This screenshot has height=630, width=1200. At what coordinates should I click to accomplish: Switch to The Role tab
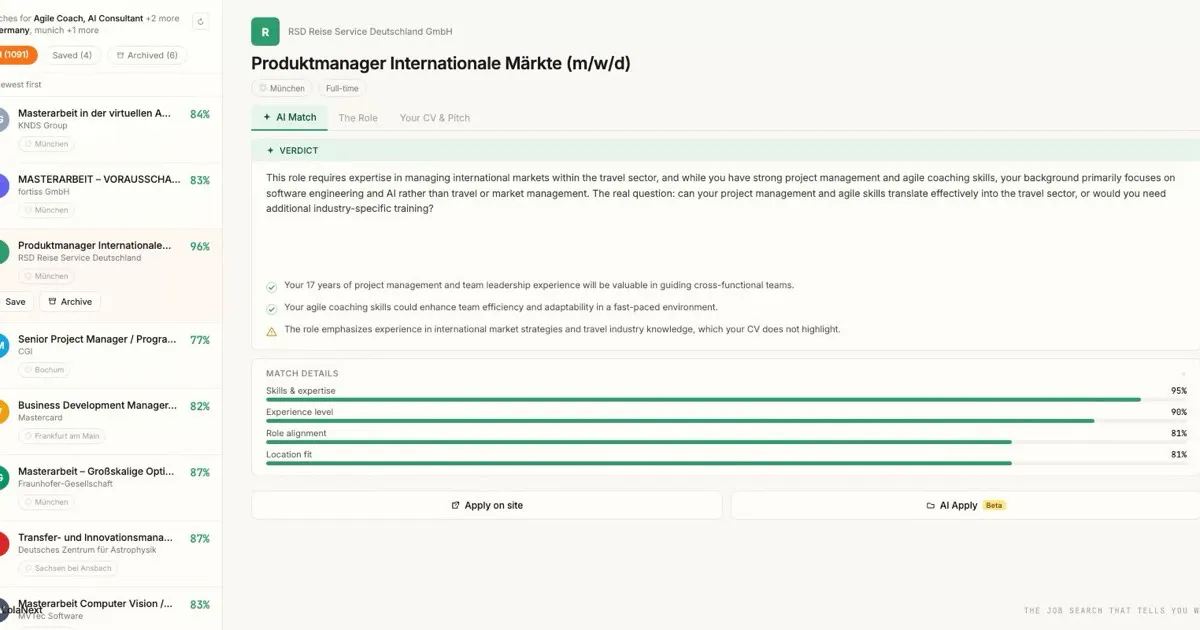pos(358,118)
